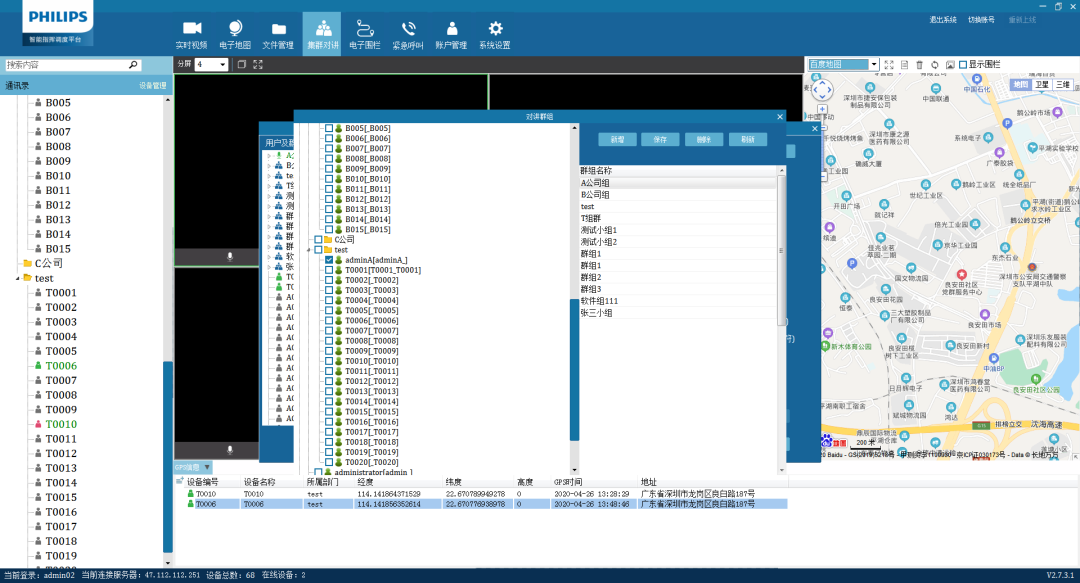The width and height of the screenshot is (1080, 583).
Task: Click 切换账号 to switch account
Action: tap(982, 20)
